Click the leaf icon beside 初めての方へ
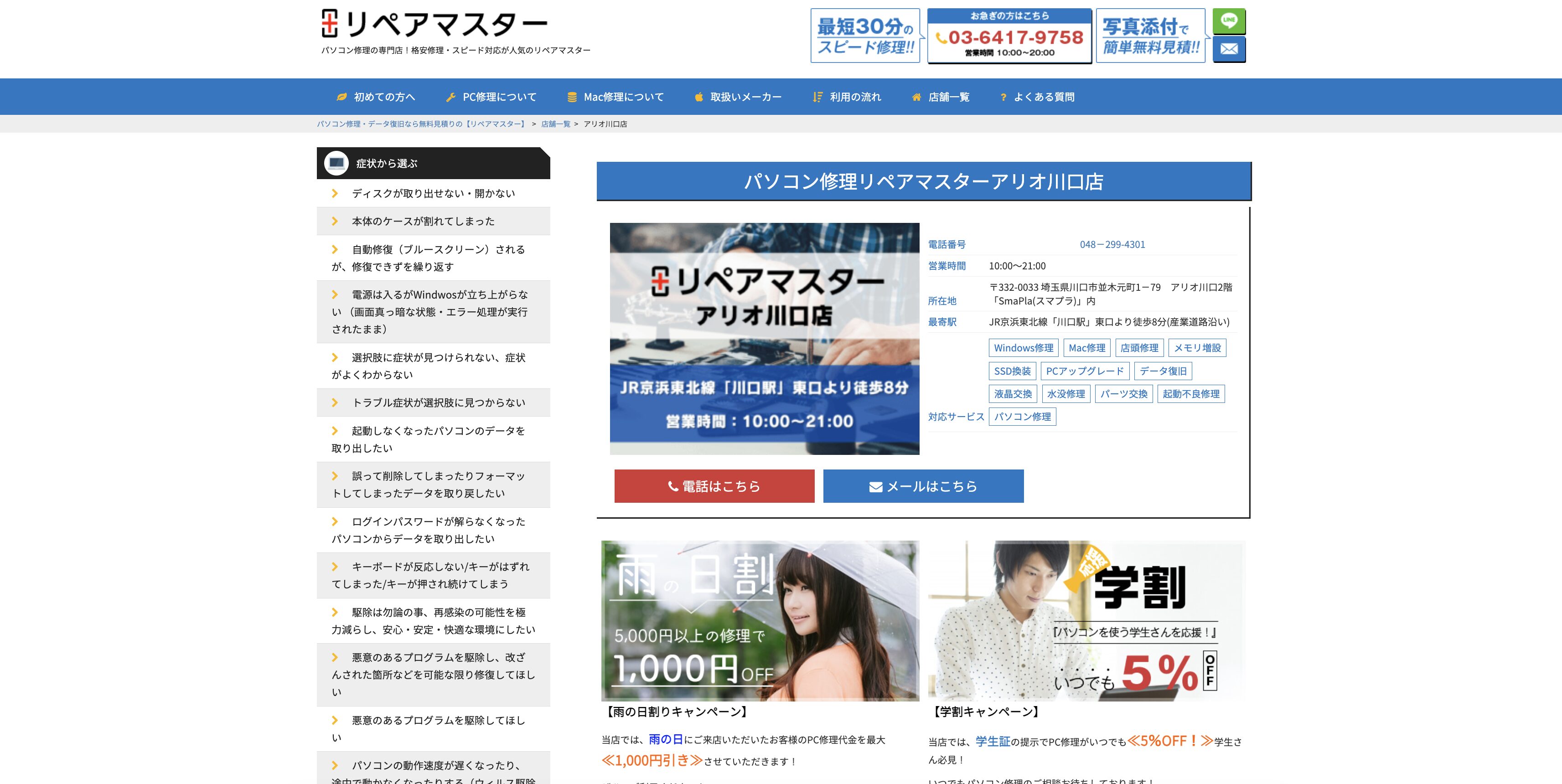The width and height of the screenshot is (1562, 784). (x=341, y=97)
